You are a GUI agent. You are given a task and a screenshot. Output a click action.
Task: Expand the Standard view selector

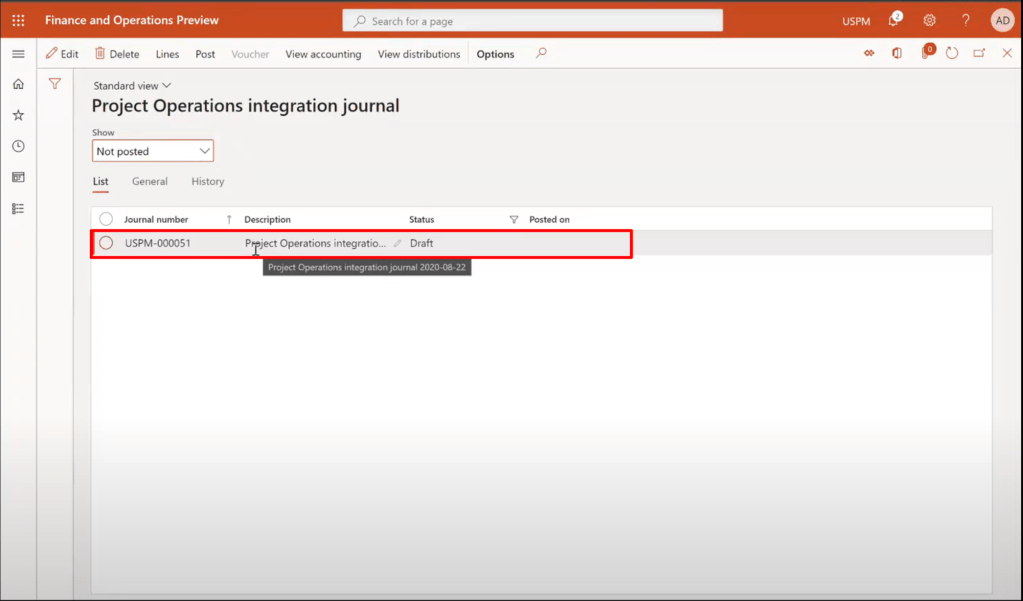coord(132,86)
